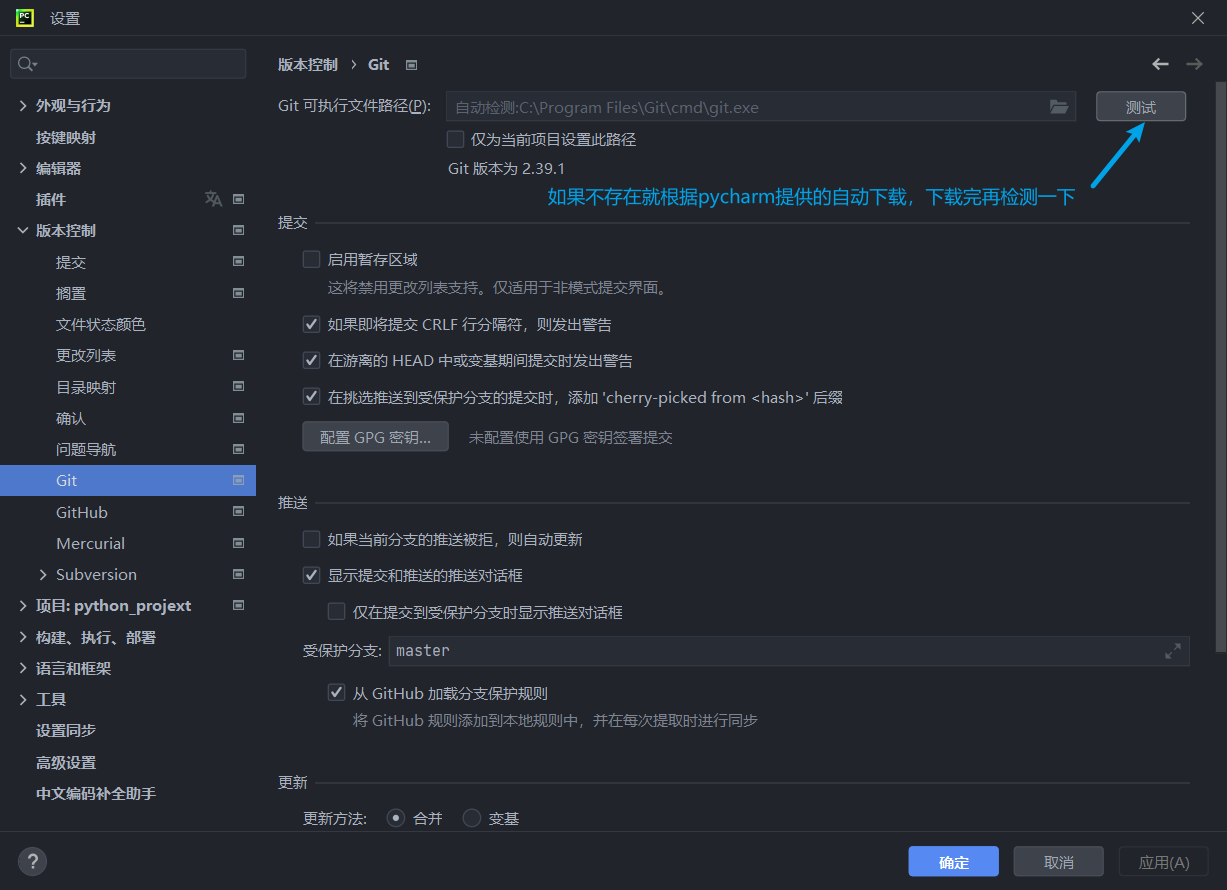Uncheck 游离的 HEAD warning checkbox

[311, 360]
